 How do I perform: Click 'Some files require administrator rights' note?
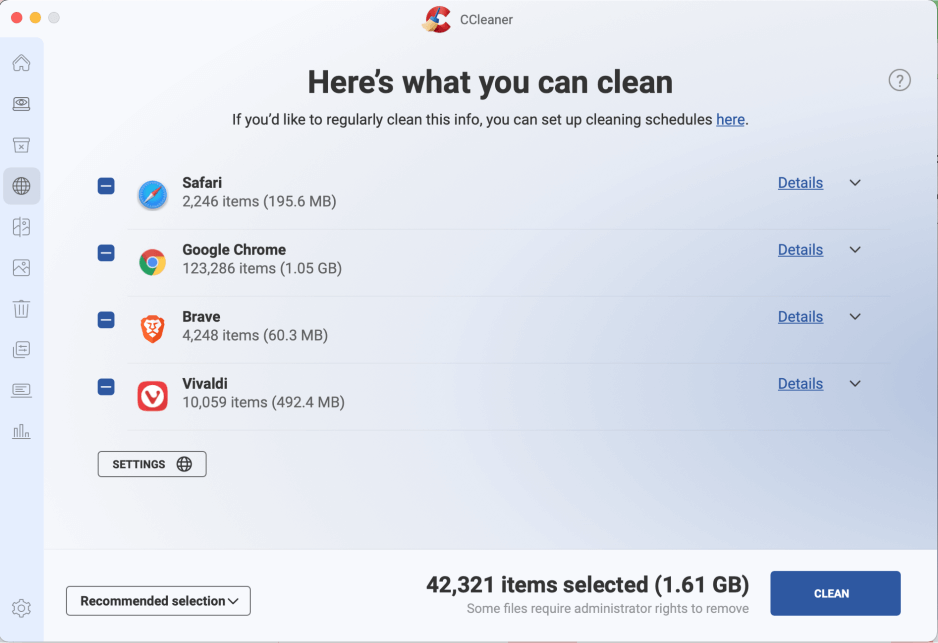(608, 609)
